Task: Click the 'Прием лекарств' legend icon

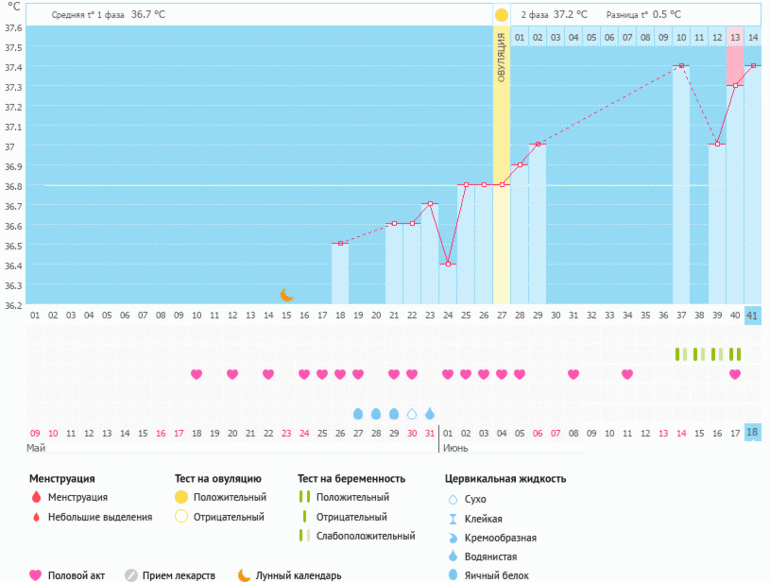Action: pos(131,575)
